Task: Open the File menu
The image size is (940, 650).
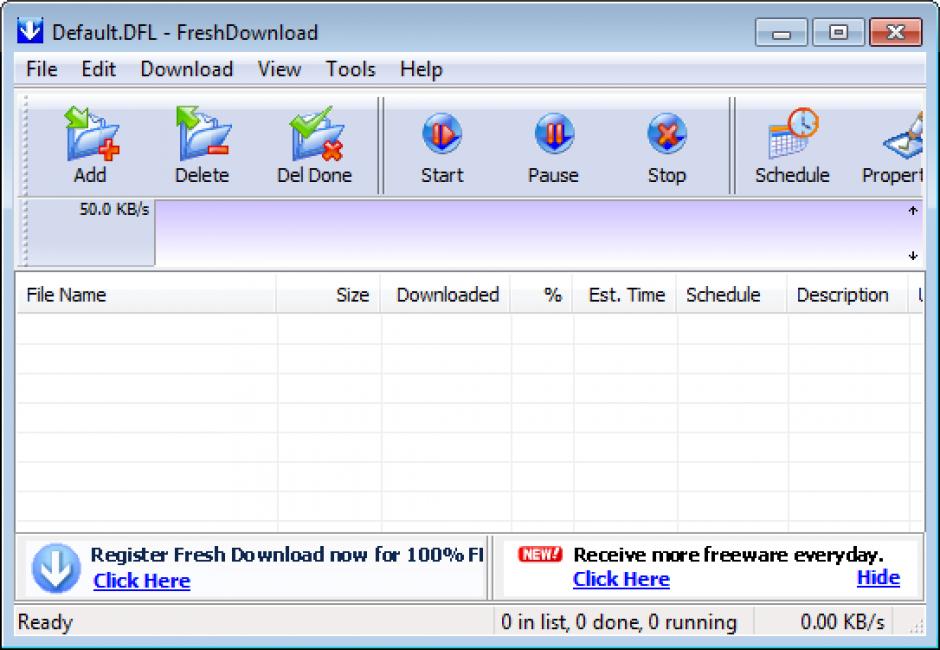Action: (41, 70)
